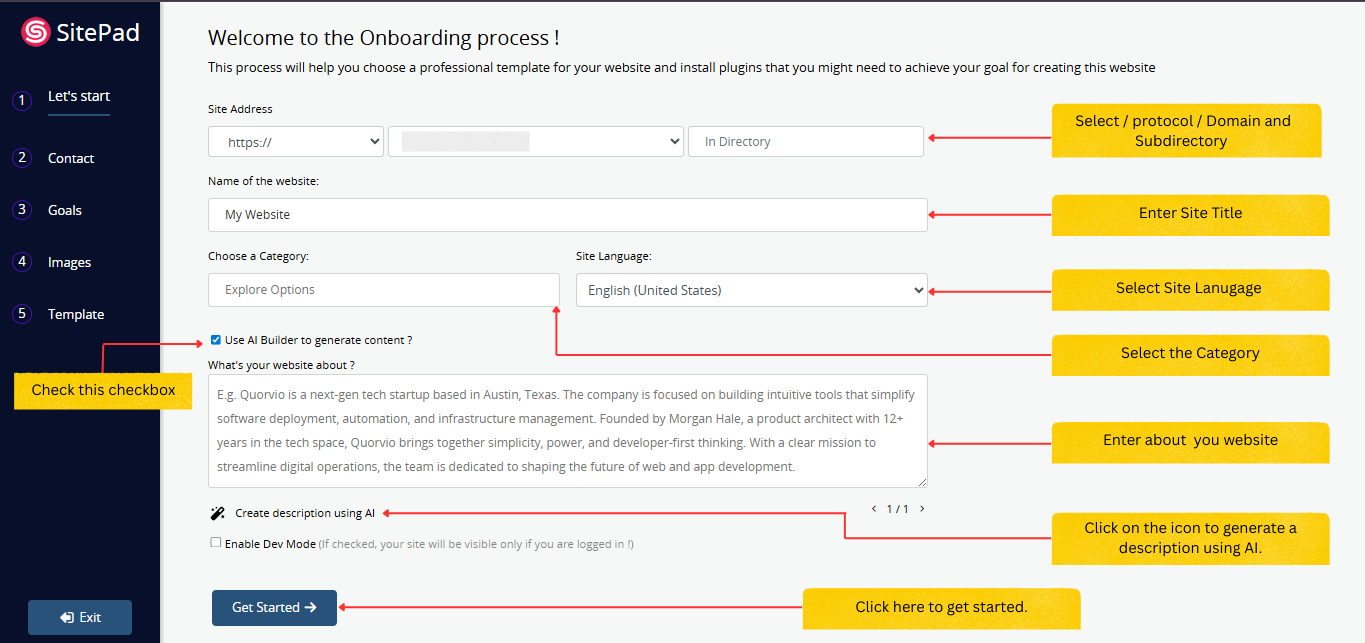Click the Name of the website field
Viewport: 1365px width, 643px height.
pos(567,215)
